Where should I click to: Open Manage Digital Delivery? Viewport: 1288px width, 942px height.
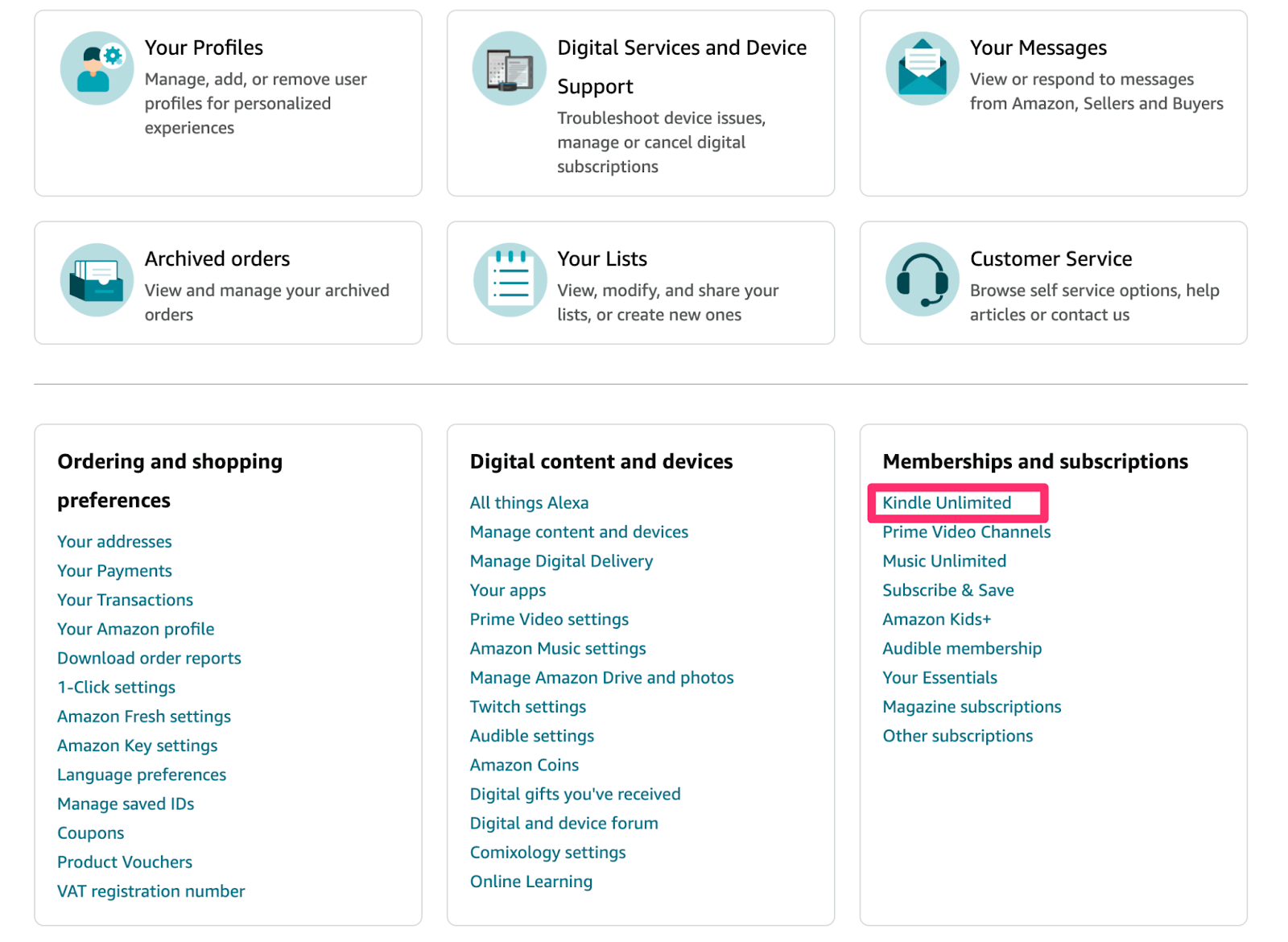[x=561, y=561]
